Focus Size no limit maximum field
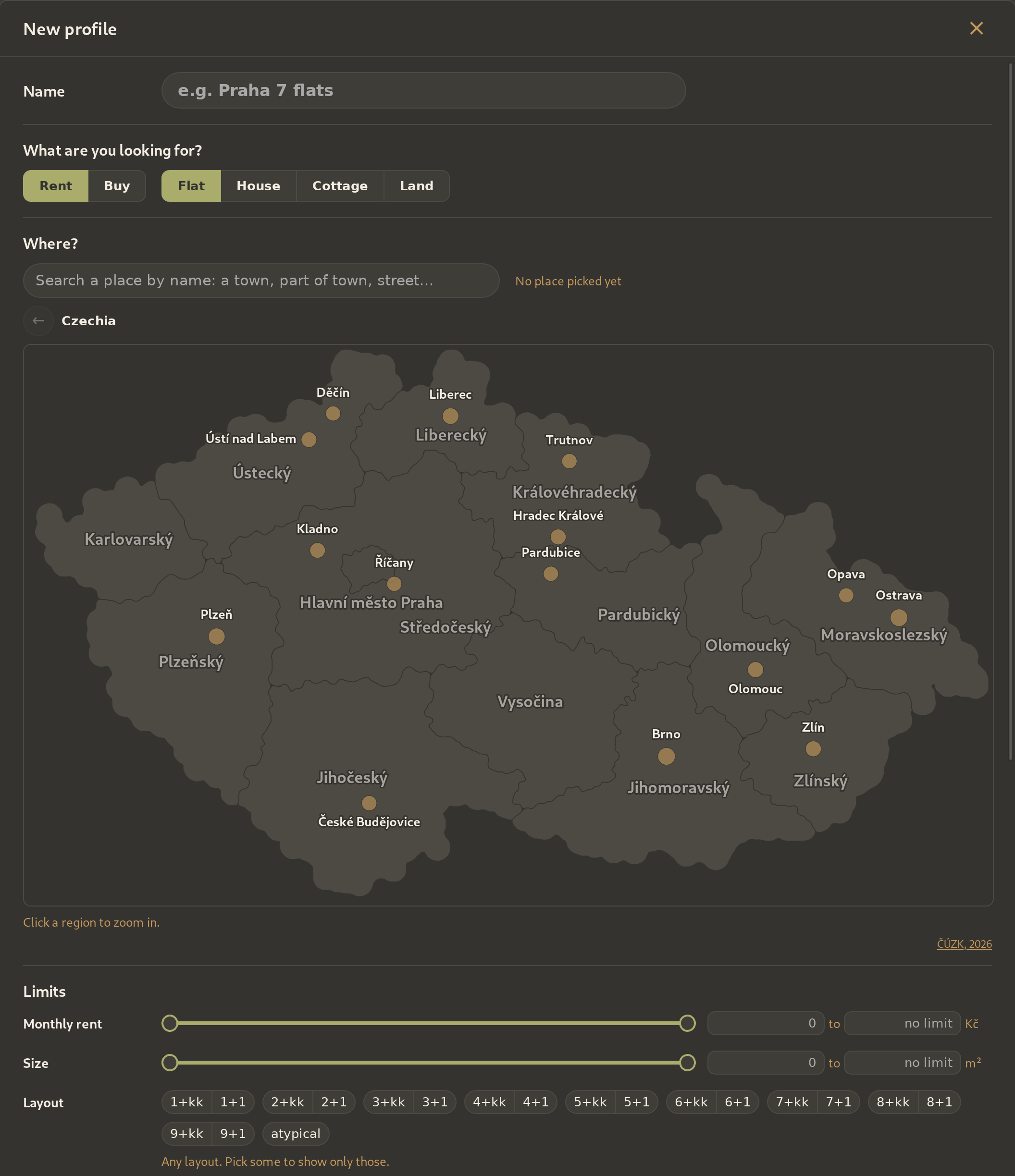This screenshot has width=1015, height=1176. tap(902, 1062)
